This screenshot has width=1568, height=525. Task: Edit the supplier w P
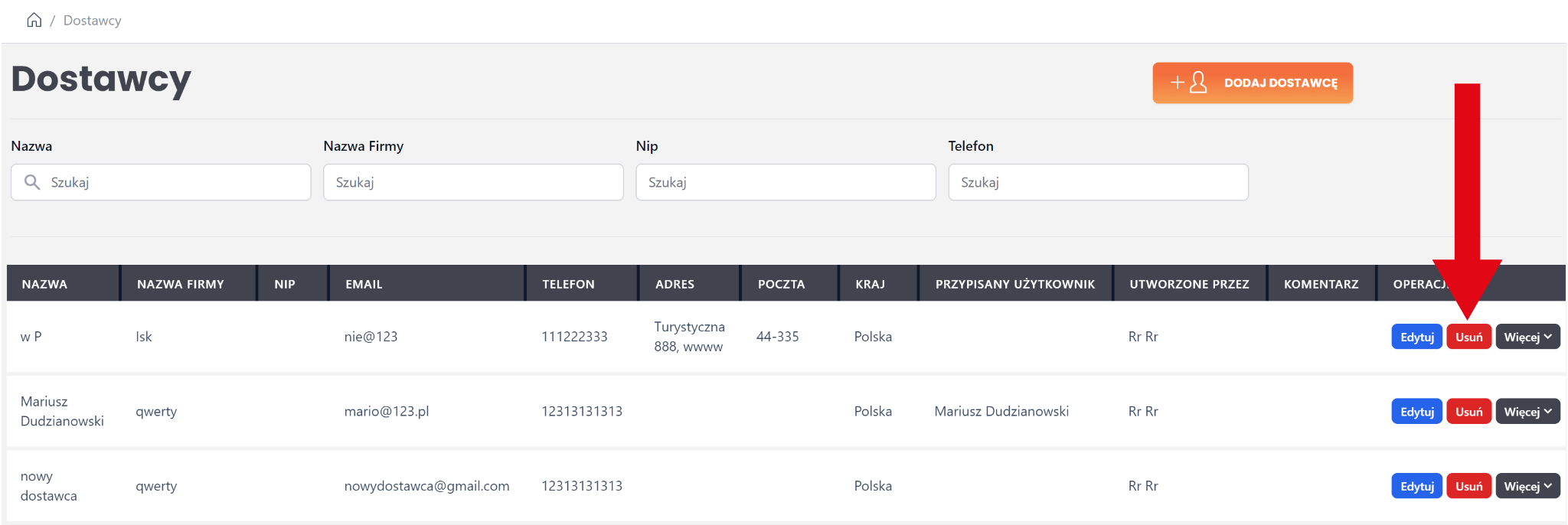[x=1416, y=337]
